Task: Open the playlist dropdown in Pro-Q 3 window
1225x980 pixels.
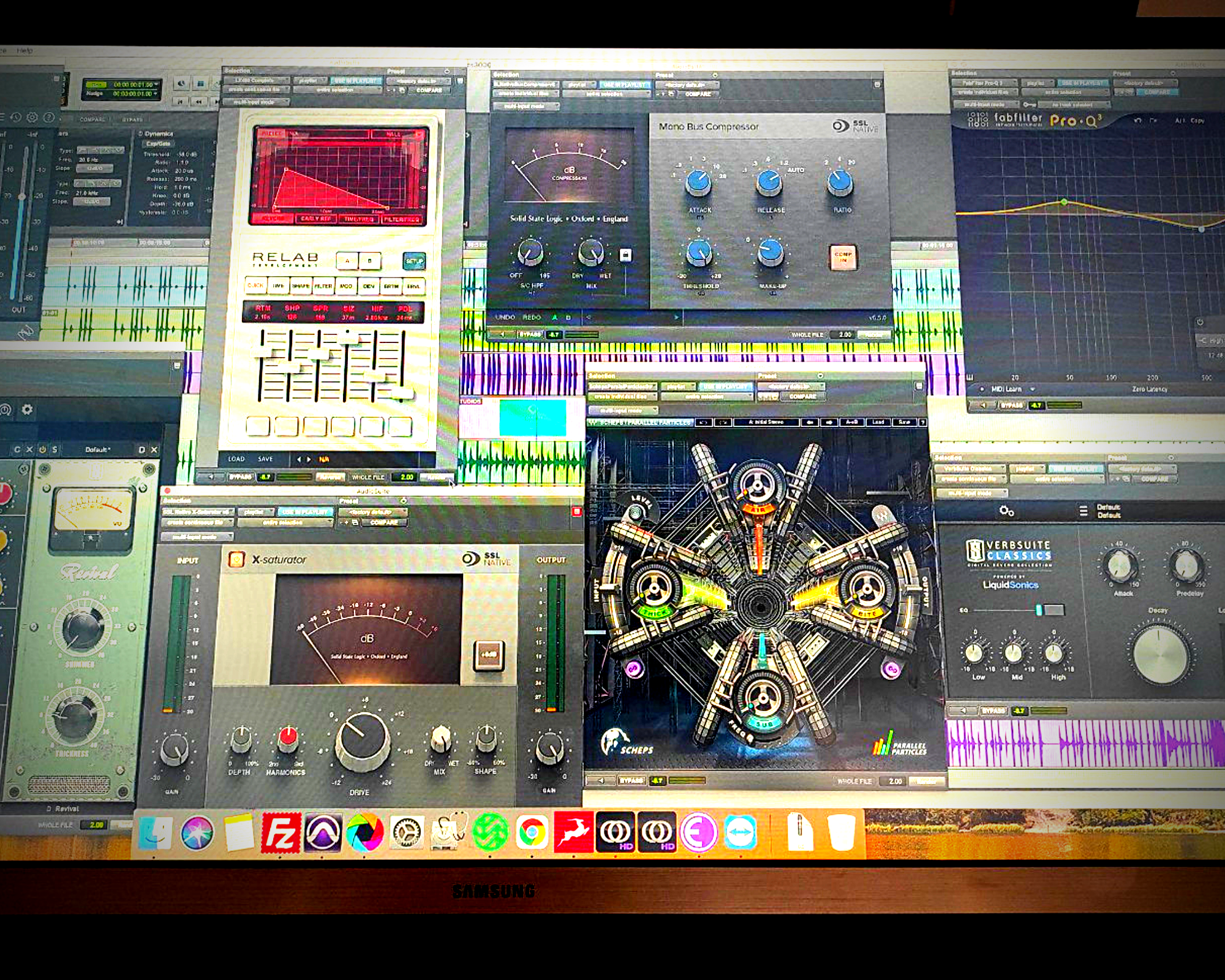Action: [1037, 83]
